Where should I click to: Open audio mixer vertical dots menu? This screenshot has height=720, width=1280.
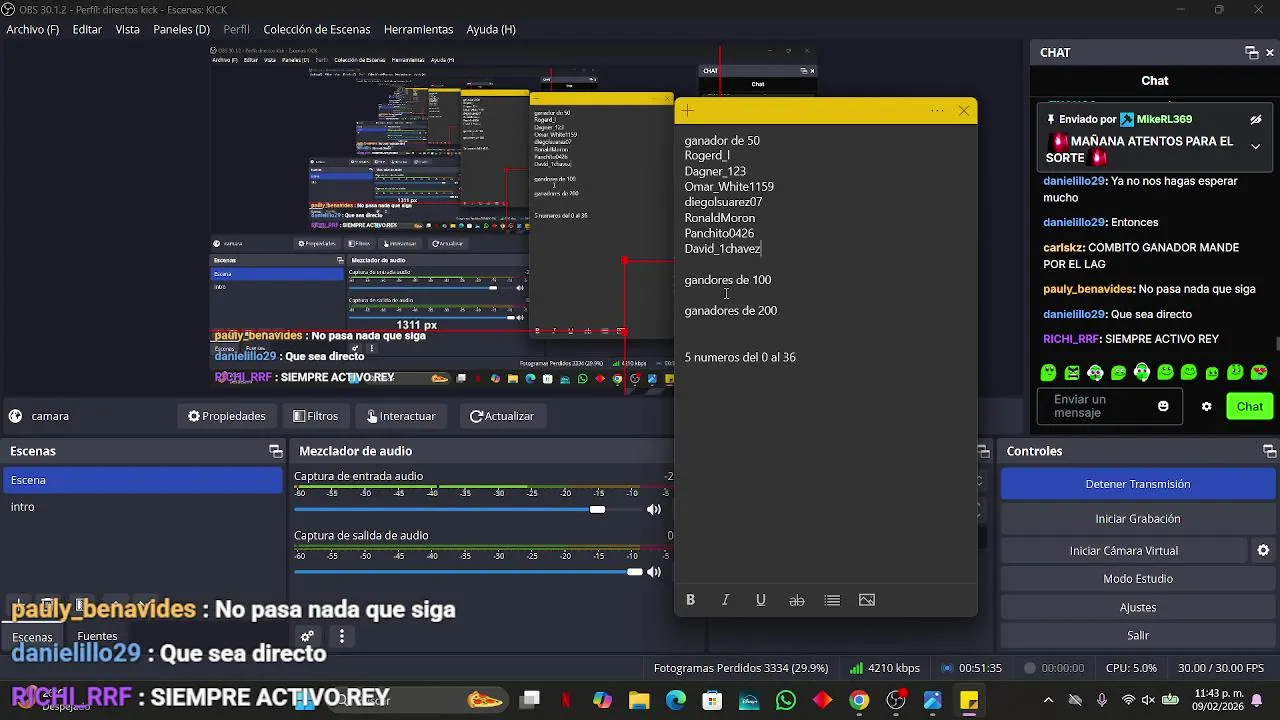click(x=342, y=636)
